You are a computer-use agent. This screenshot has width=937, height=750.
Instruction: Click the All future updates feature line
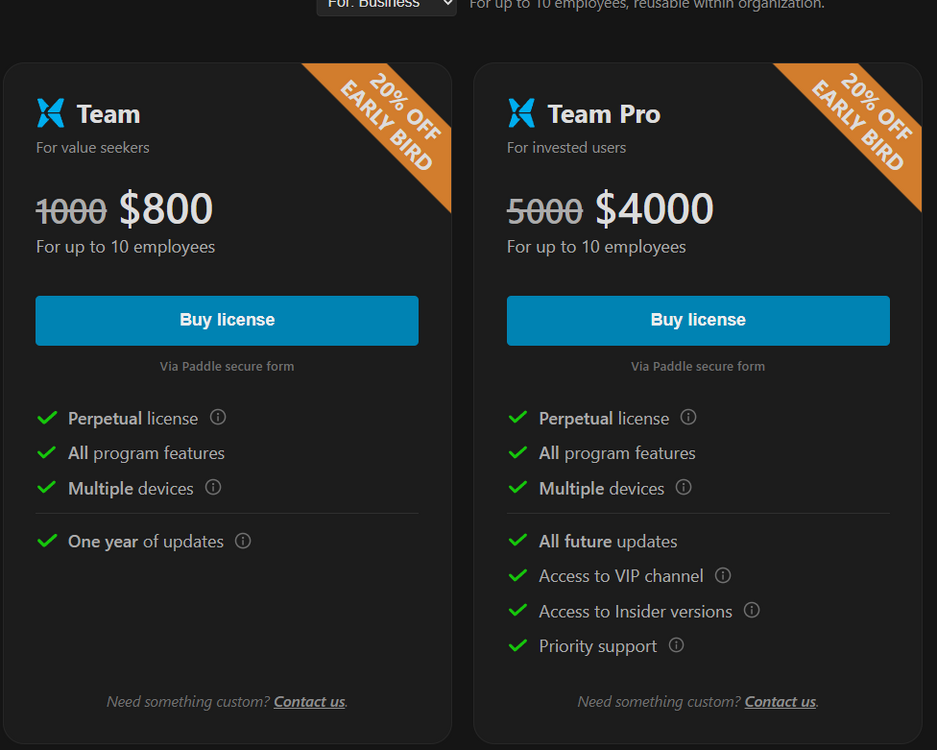pyautogui.click(x=608, y=541)
